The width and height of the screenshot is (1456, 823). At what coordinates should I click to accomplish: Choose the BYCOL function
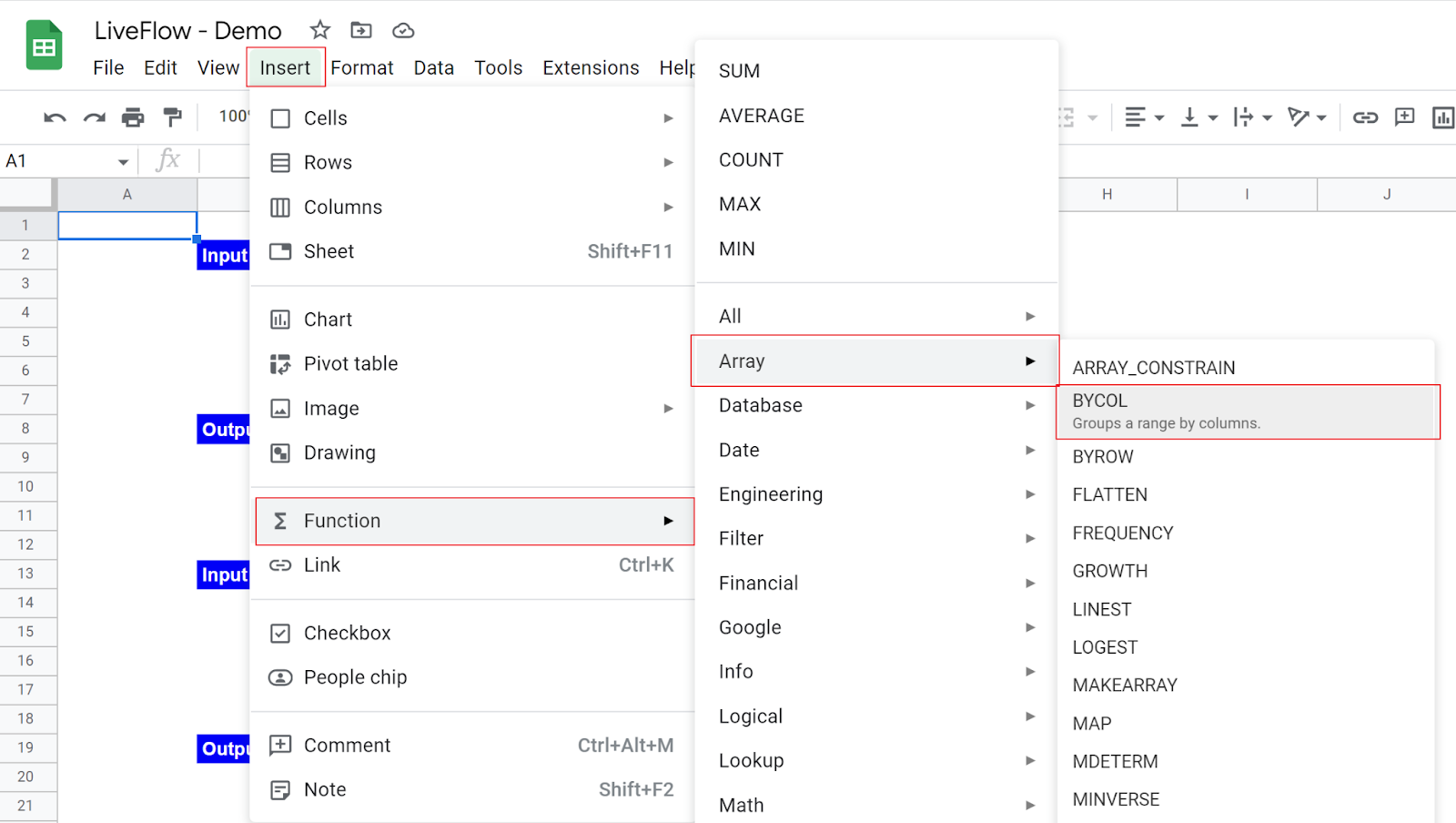1248,411
